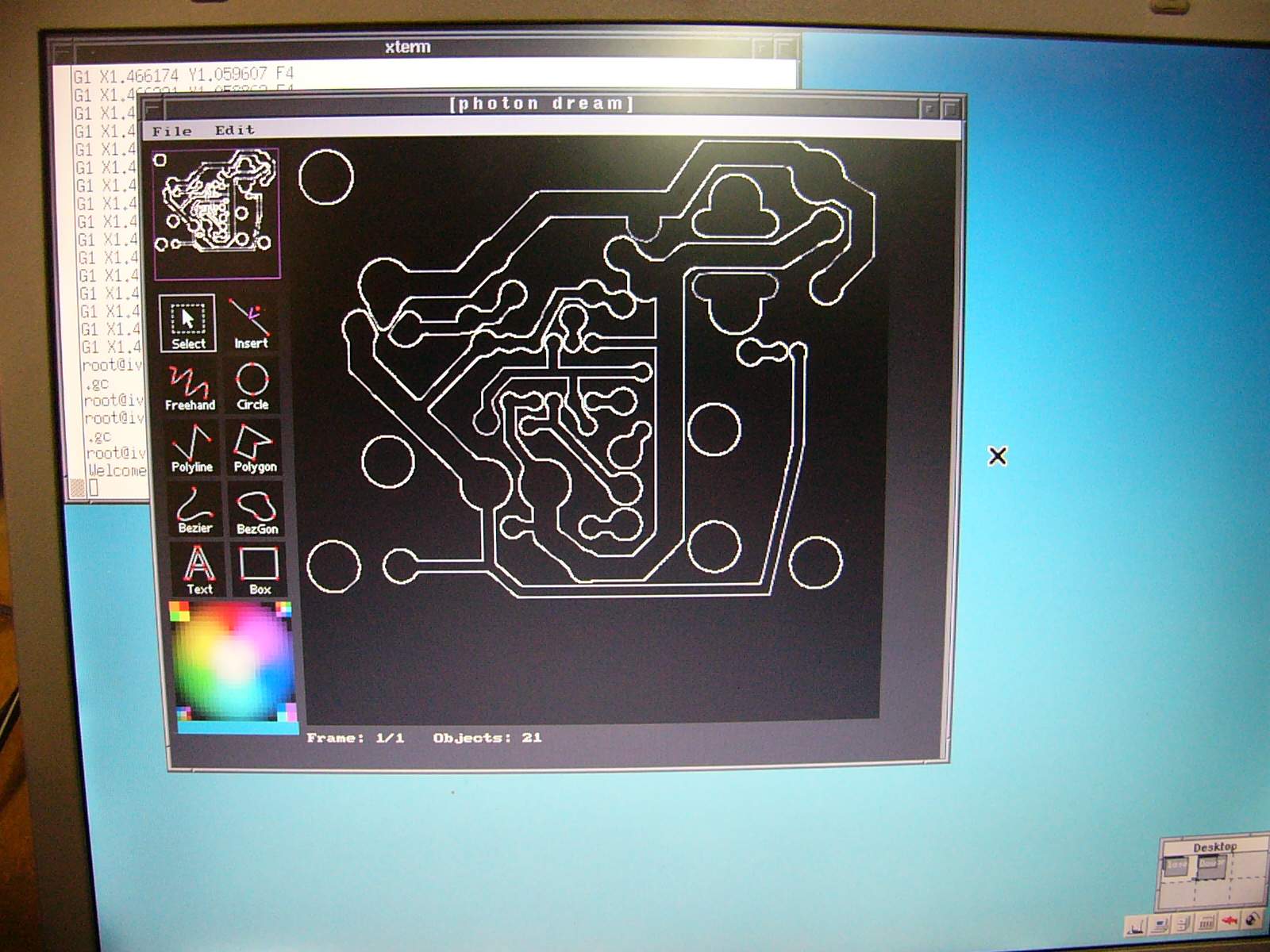Select the Polygon tool

click(x=255, y=448)
